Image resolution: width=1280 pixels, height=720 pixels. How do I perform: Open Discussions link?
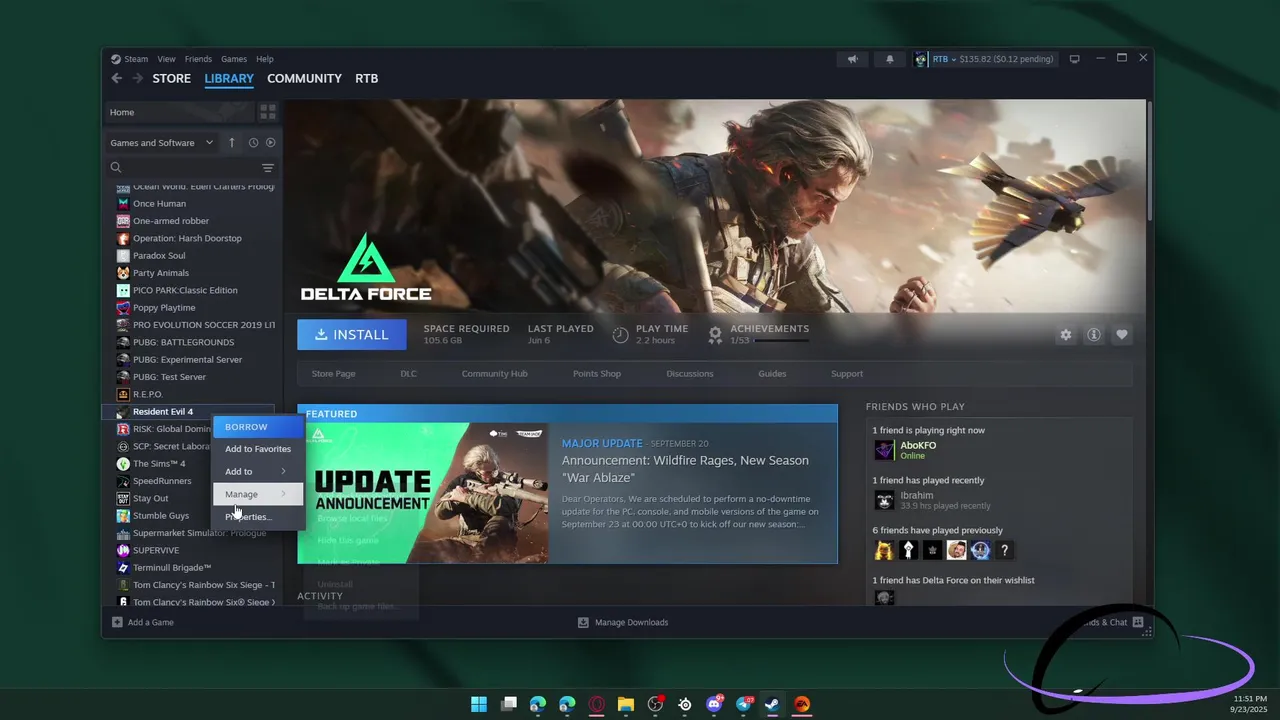coord(690,374)
